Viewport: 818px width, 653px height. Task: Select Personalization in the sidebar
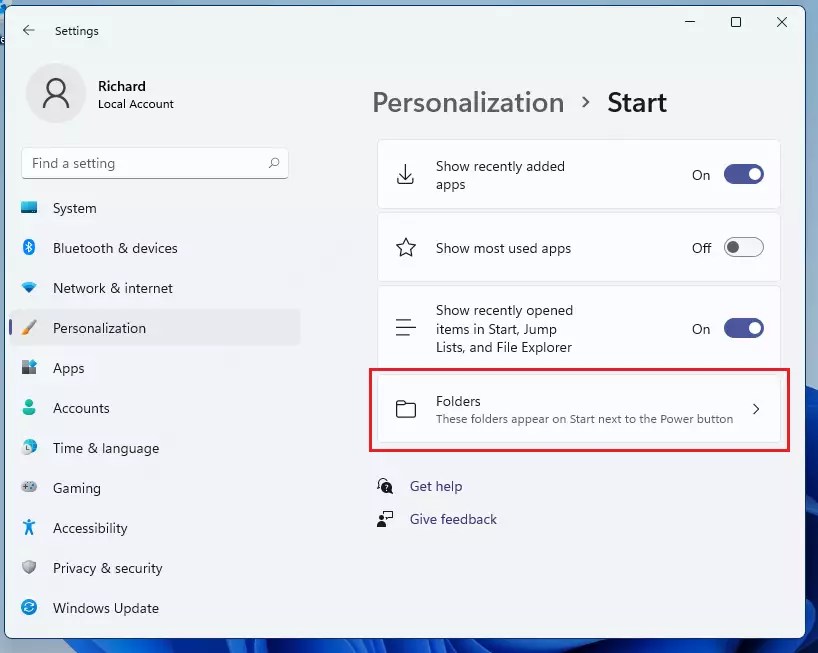point(155,328)
